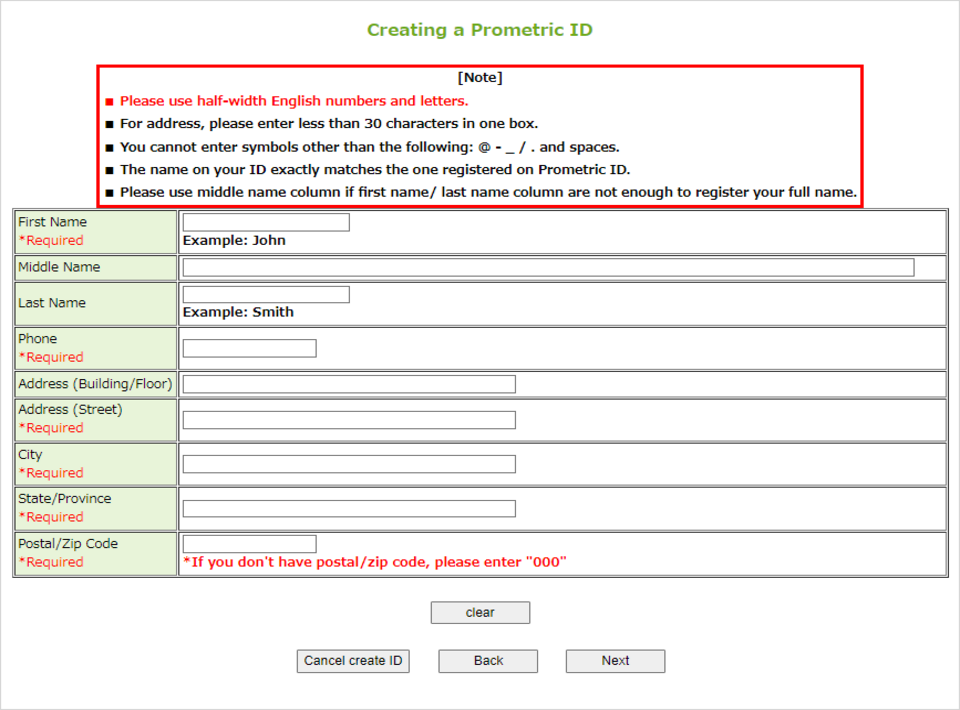
Task: Click the State/Province input field
Action: pyautogui.click(x=347, y=508)
